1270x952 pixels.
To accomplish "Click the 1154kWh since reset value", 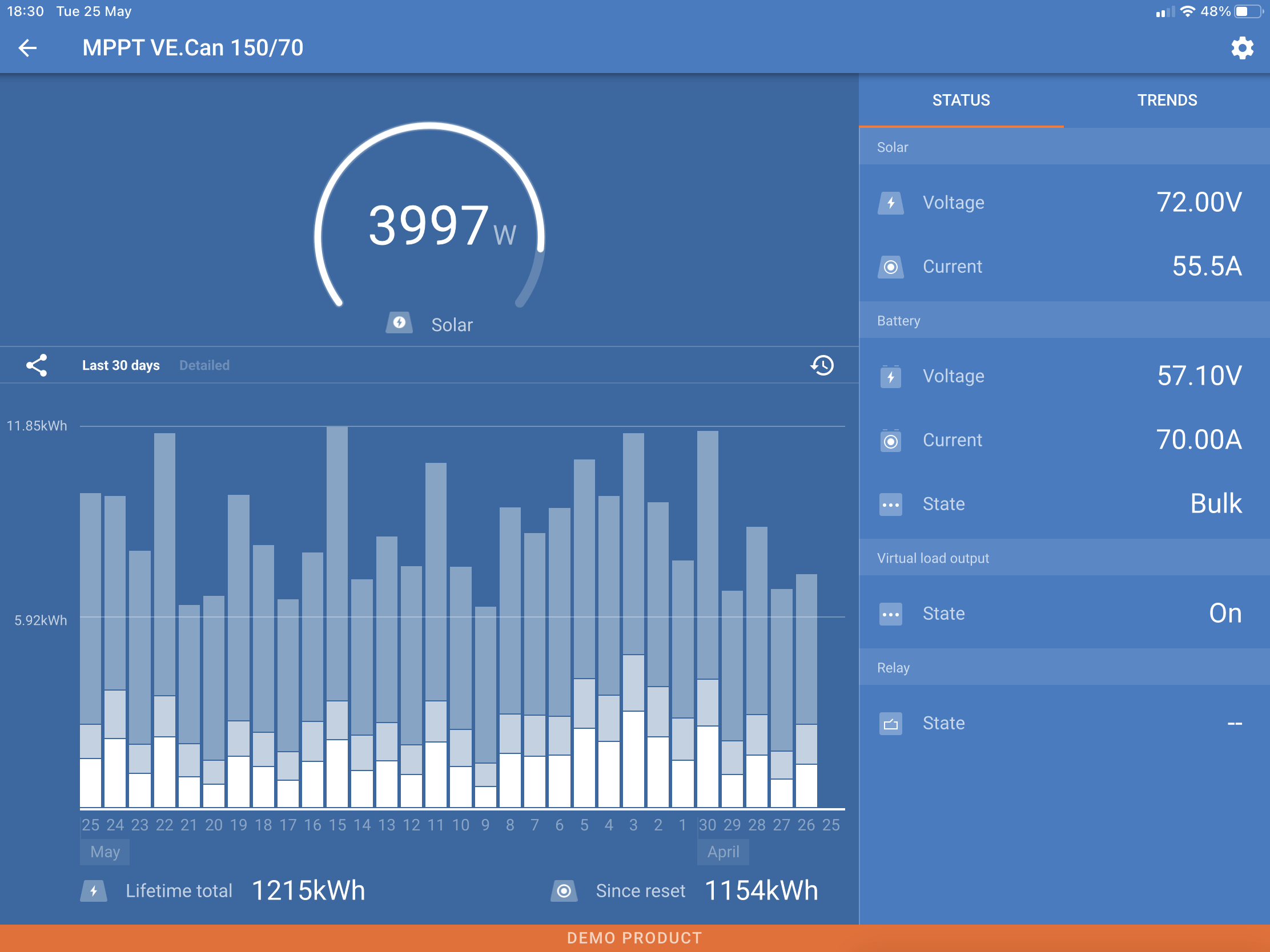I will pos(761,891).
